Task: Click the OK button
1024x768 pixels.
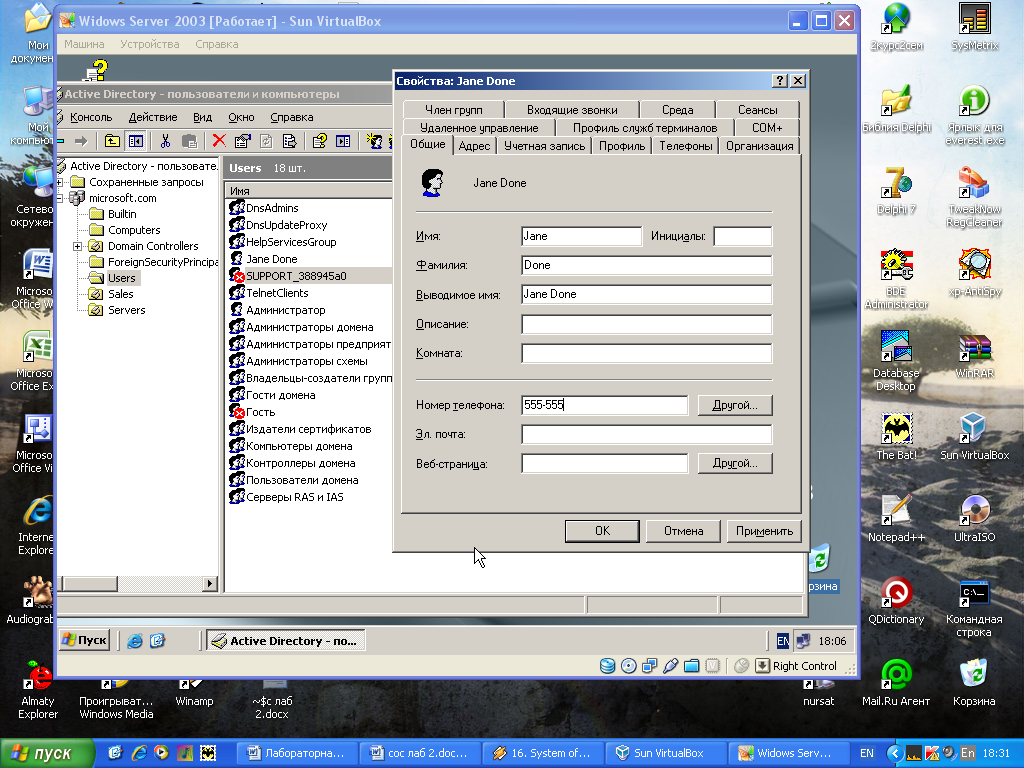Action: 602,531
